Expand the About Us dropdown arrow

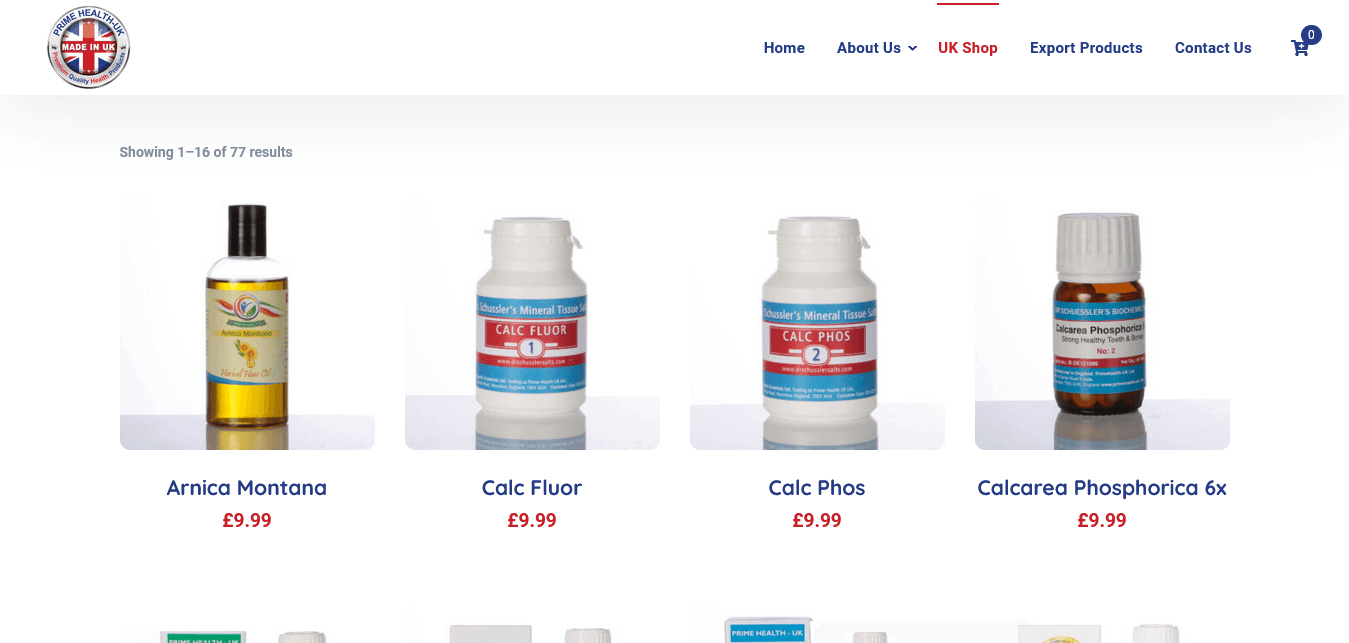tap(912, 48)
